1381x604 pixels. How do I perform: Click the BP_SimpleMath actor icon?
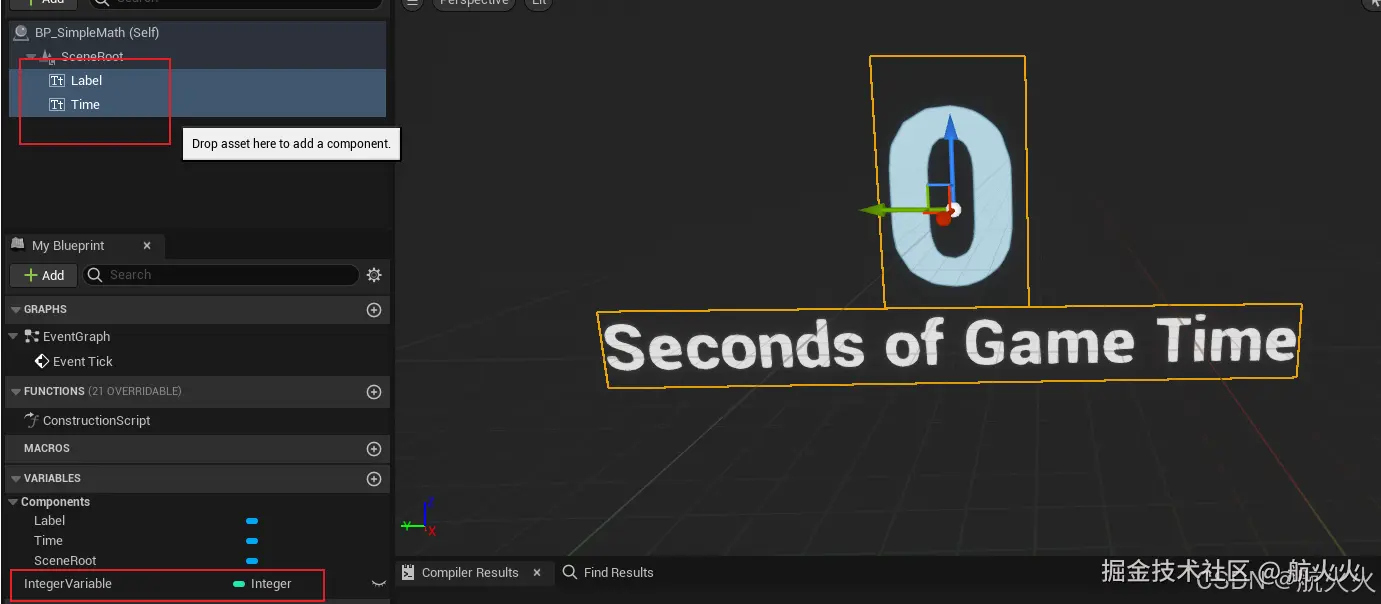point(21,32)
